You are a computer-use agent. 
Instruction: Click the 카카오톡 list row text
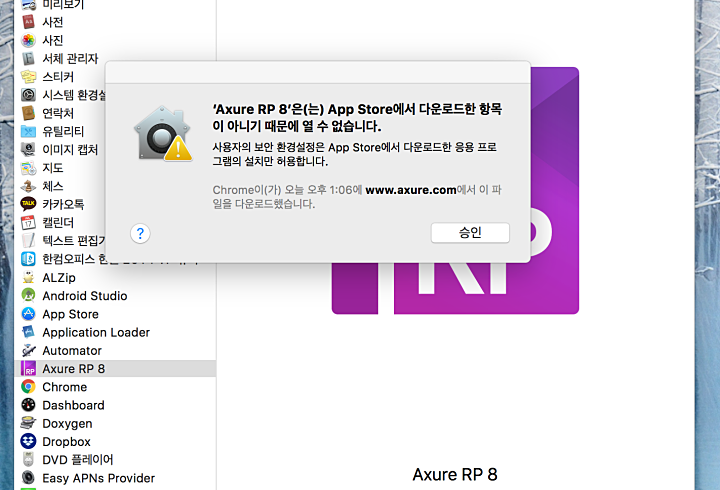pyautogui.click(x=63, y=204)
